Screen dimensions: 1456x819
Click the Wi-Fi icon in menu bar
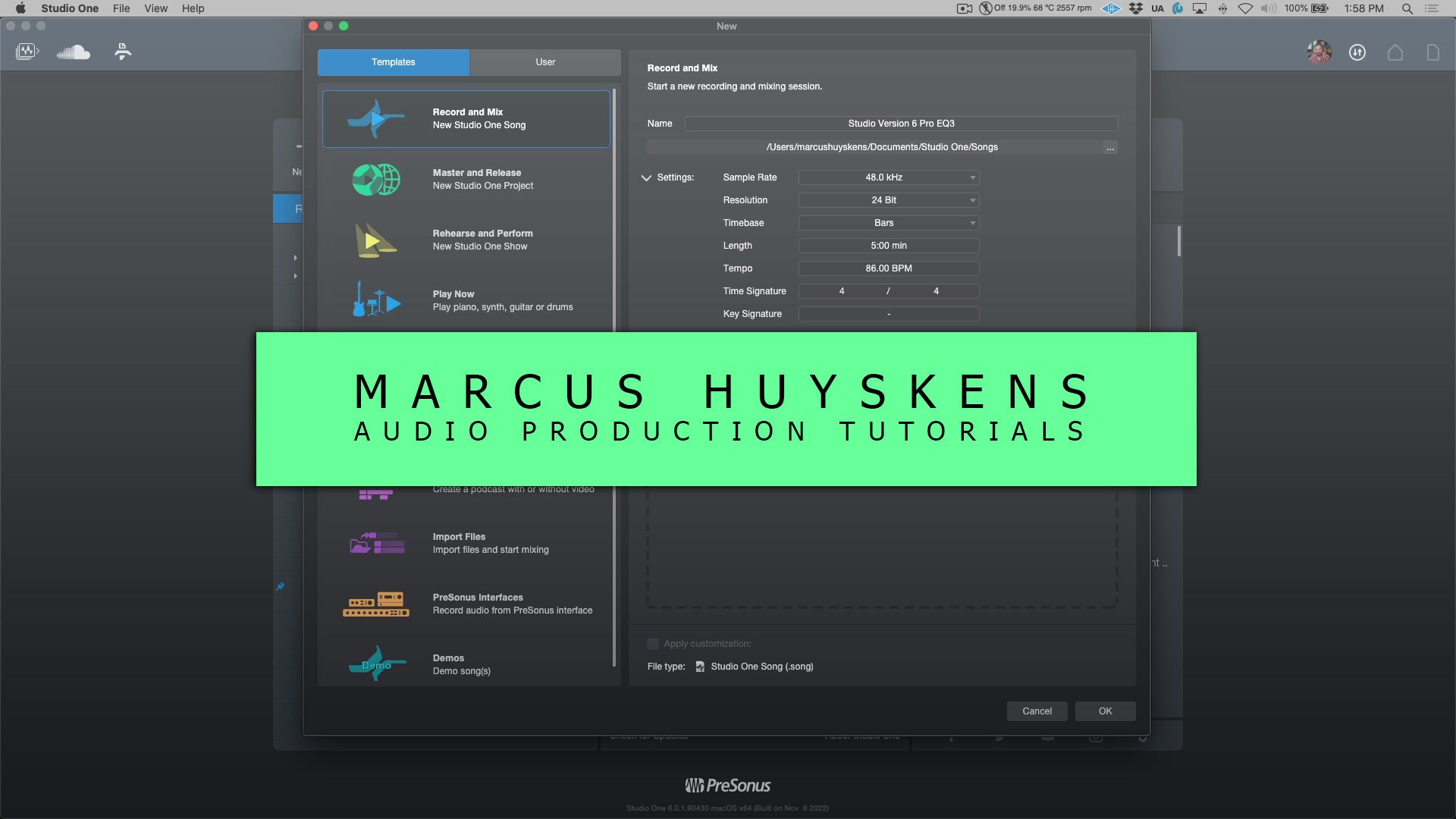click(1245, 8)
